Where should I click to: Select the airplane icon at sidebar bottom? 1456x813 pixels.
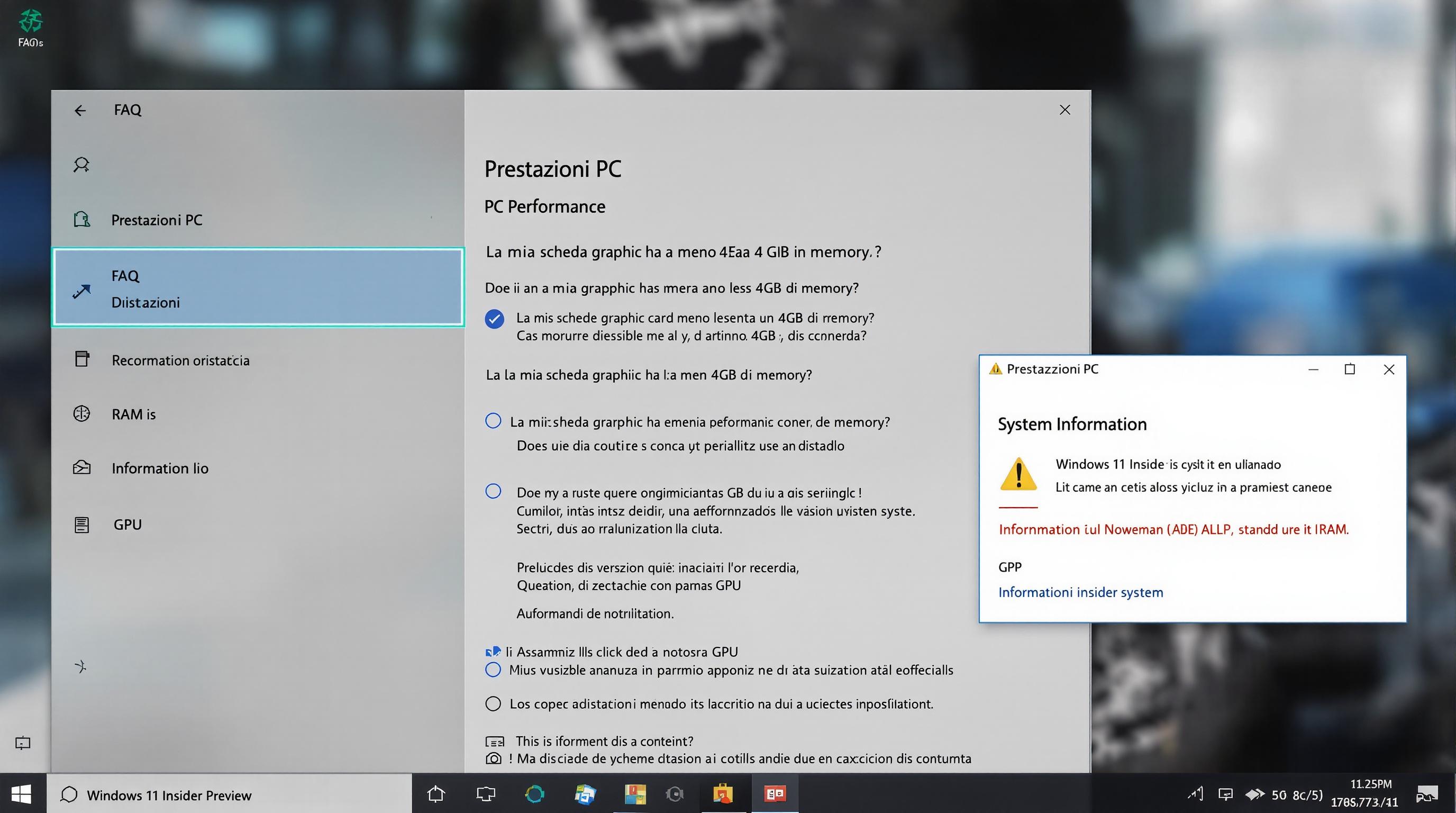(x=82, y=667)
